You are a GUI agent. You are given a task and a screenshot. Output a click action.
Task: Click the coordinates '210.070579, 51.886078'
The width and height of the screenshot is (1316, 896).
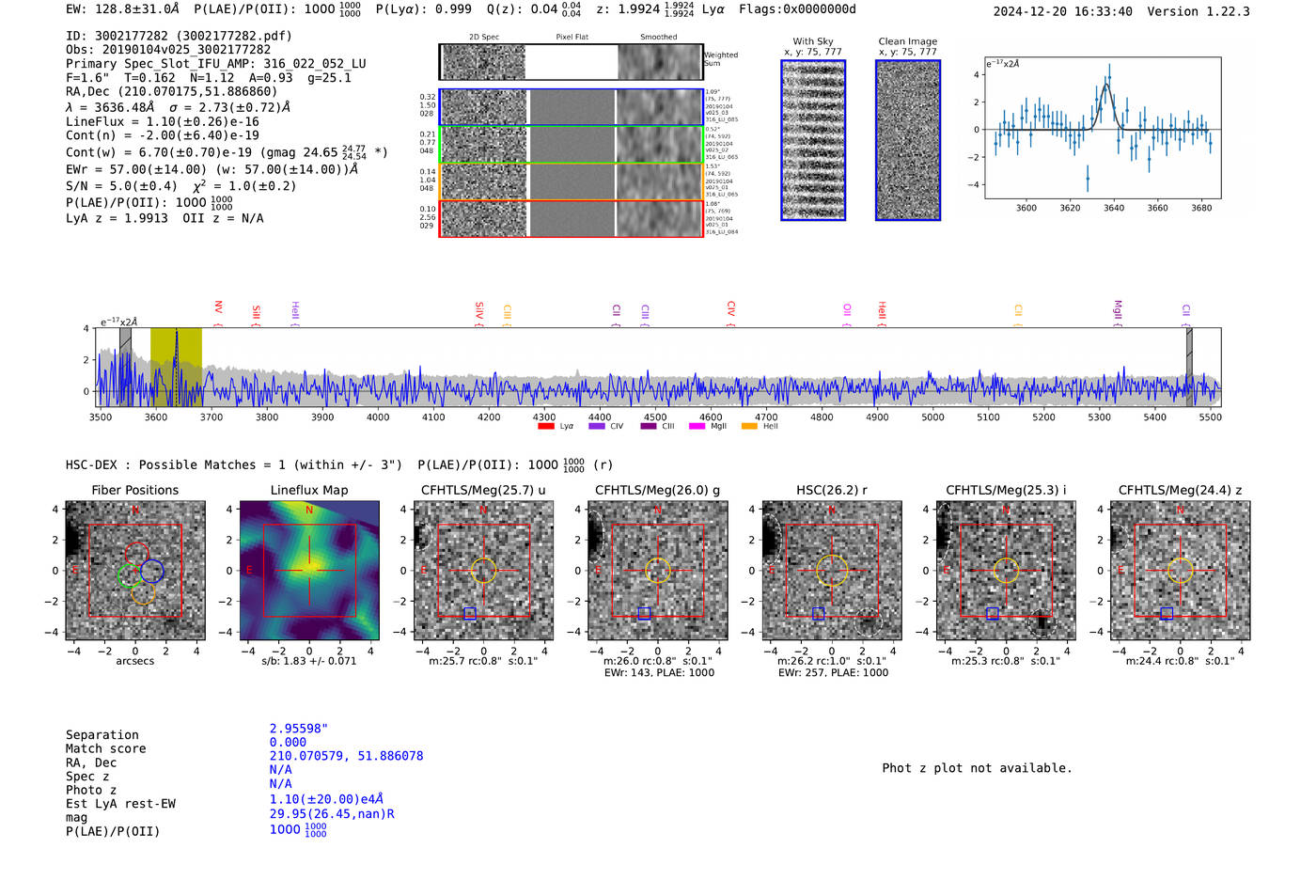pos(347,756)
